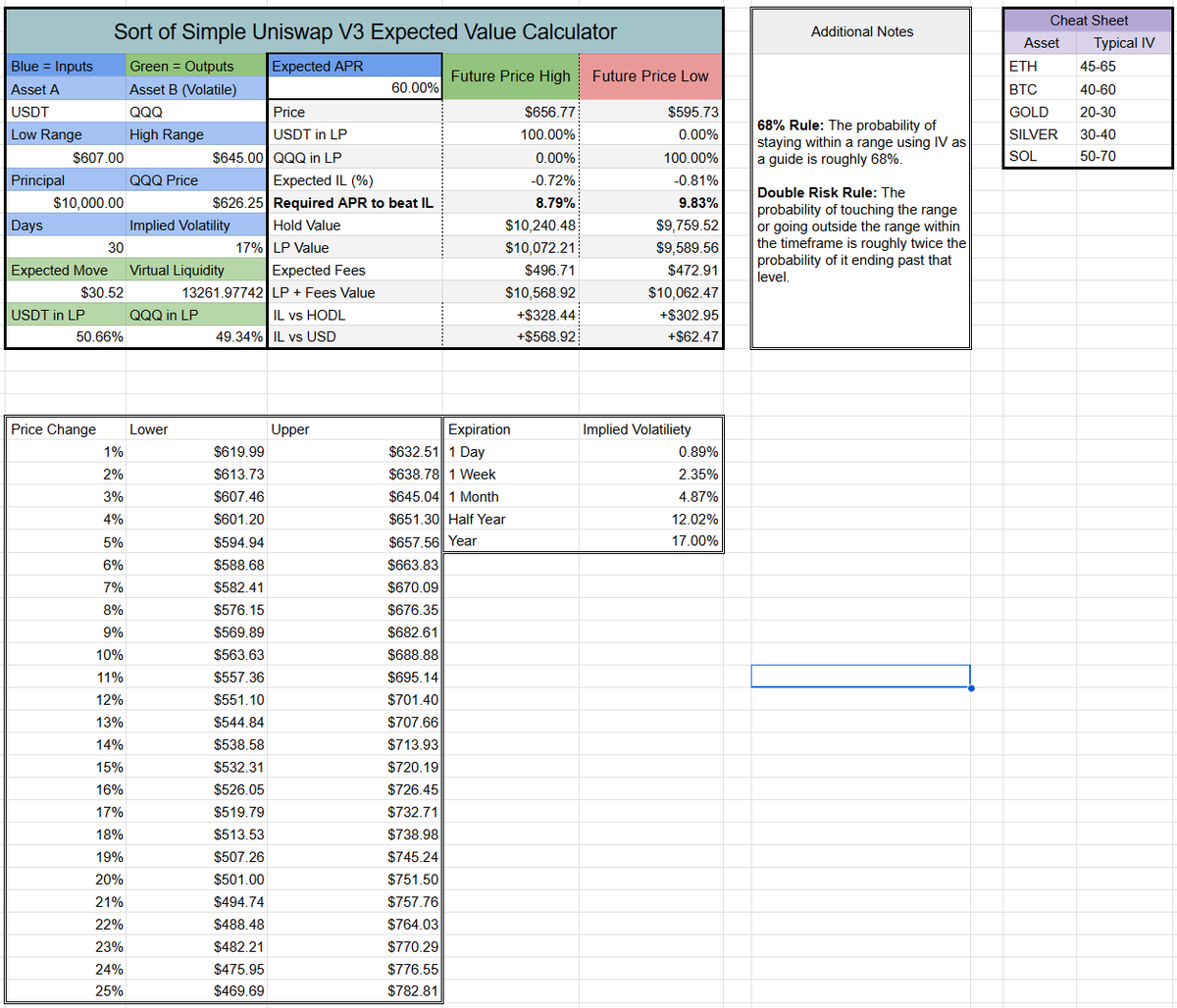Select the Asset B cell containing QQQ
Screen dimensions: 1177x1008
point(196,112)
